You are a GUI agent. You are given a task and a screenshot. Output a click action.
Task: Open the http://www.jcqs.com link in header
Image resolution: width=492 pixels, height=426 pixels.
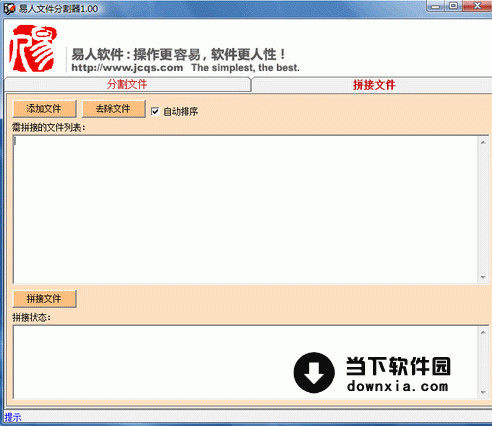(127, 68)
